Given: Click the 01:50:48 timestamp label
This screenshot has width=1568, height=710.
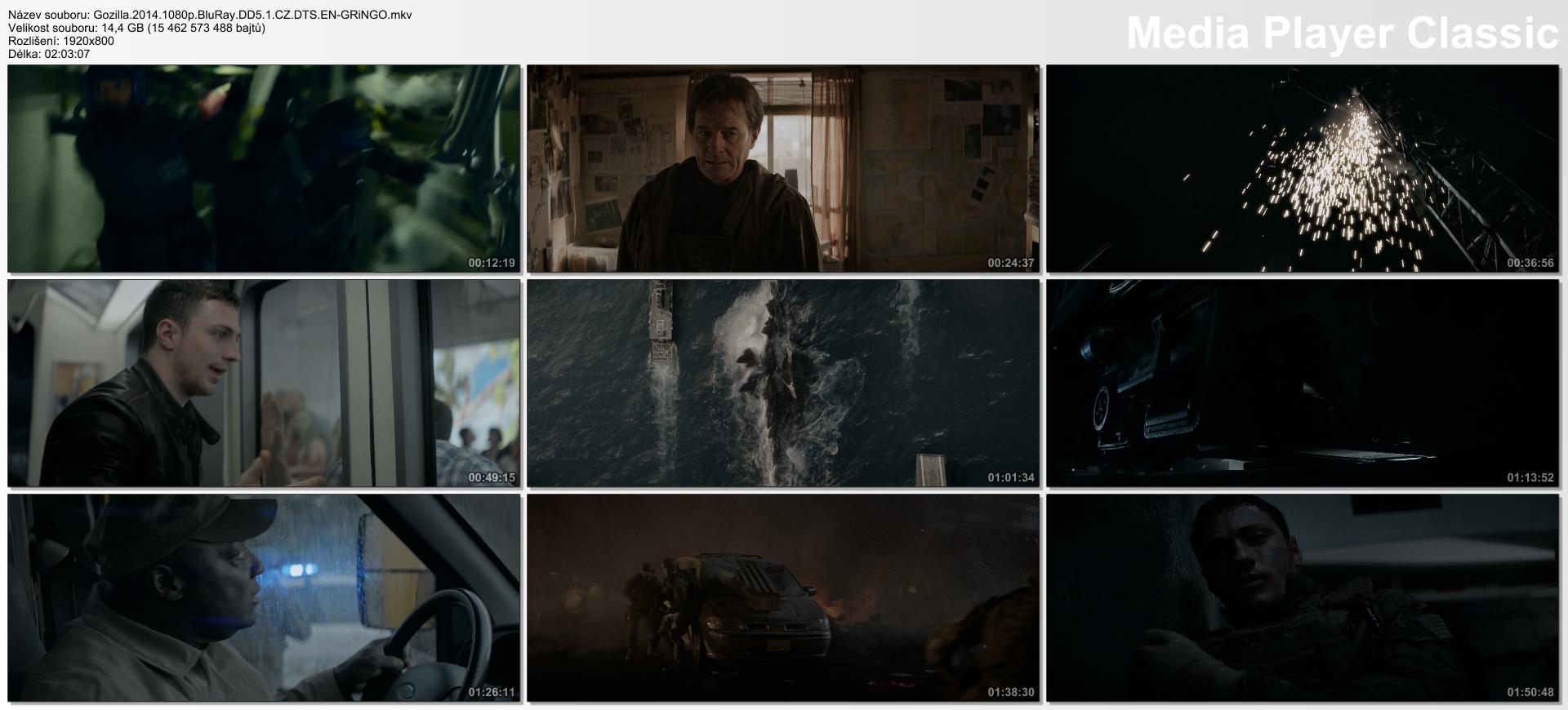Looking at the screenshot, I should (1530, 692).
